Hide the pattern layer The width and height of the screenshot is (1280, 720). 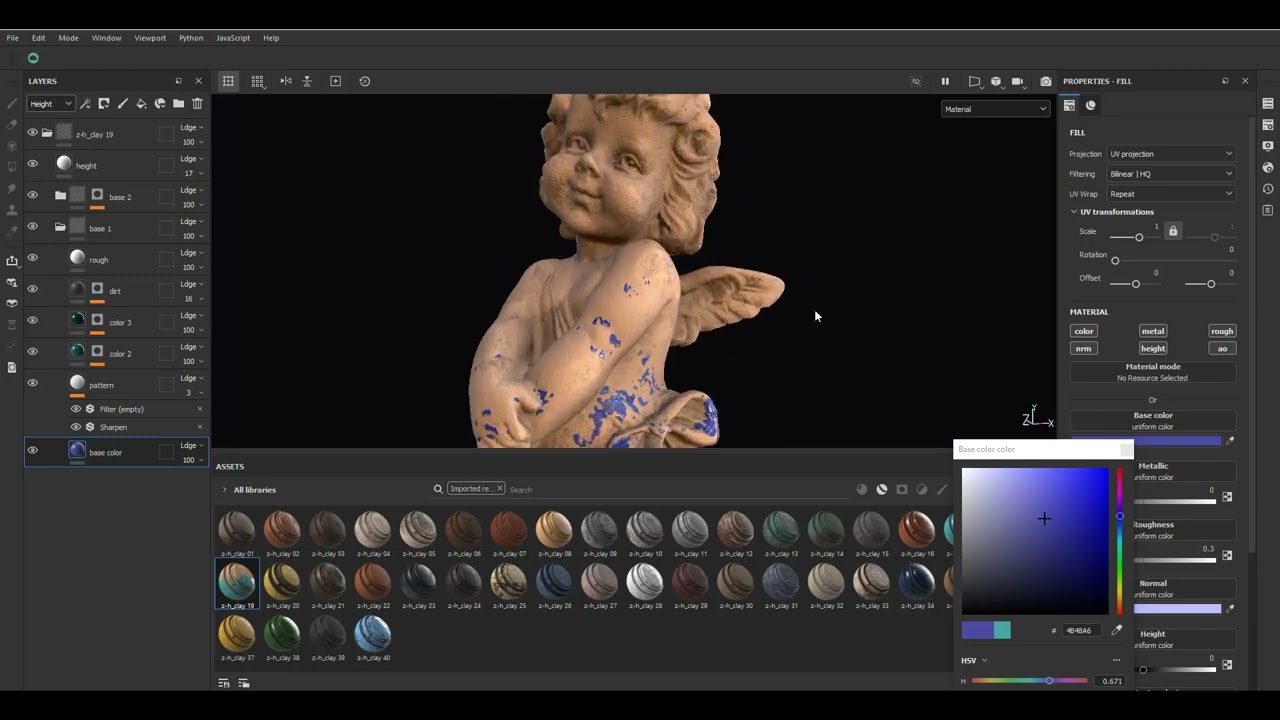[x=32, y=384]
